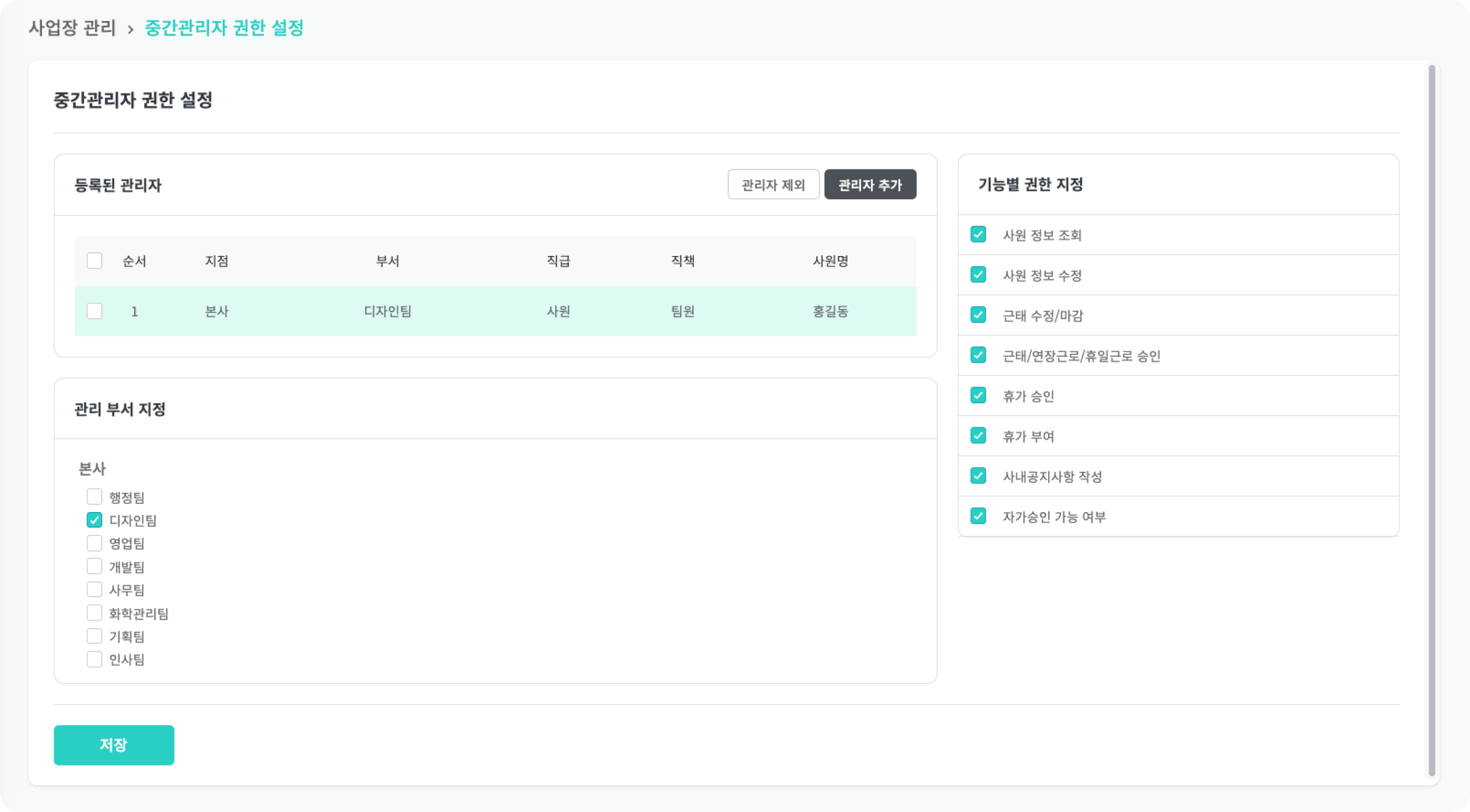The height and width of the screenshot is (812, 1470).
Task: Toggle 사내공지사항 작성 permission checkbox
Action: point(978,476)
